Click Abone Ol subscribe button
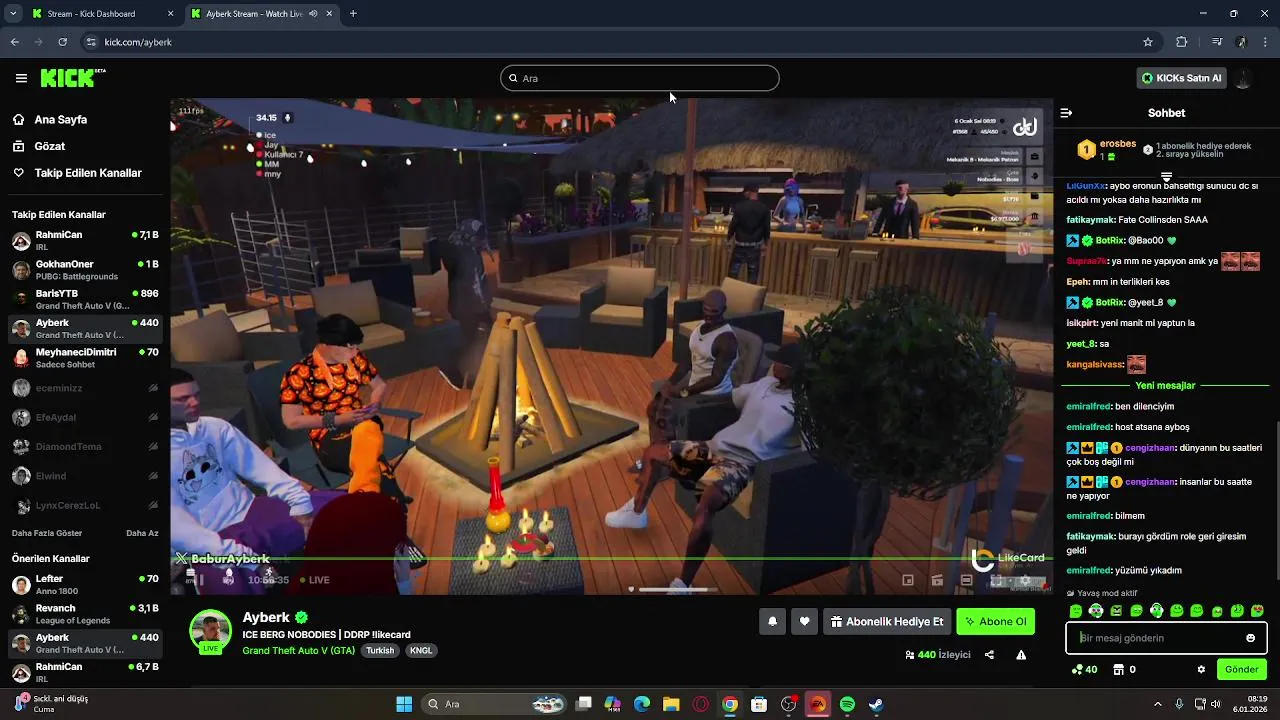Screen dimensions: 1280x720 [x=995, y=621]
